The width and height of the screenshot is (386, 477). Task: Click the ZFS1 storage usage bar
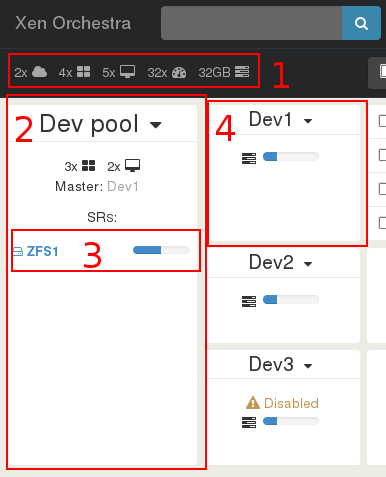[161, 250]
